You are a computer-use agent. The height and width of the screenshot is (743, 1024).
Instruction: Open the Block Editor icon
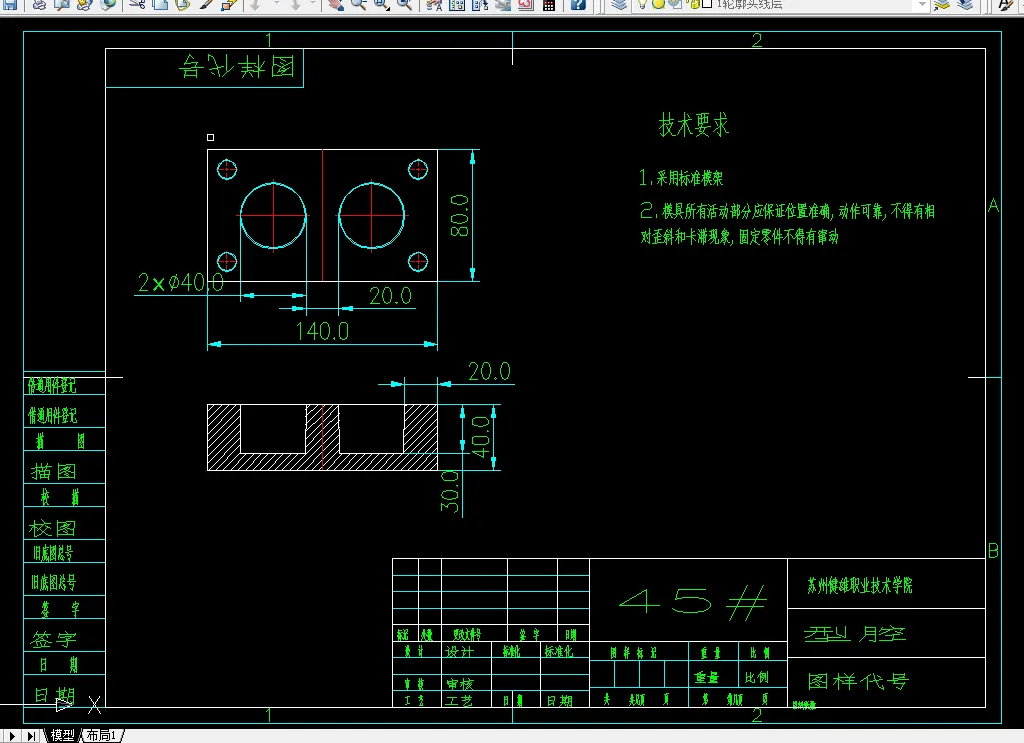pos(229,5)
